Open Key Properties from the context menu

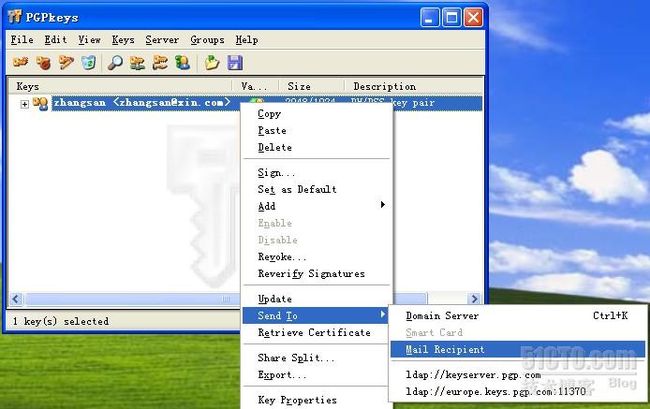point(317,400)
